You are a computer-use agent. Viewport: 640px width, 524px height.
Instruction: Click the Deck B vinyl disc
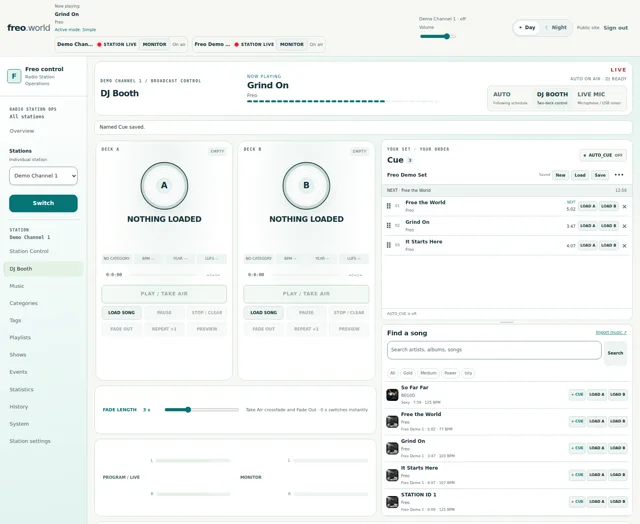coord(306,186)
